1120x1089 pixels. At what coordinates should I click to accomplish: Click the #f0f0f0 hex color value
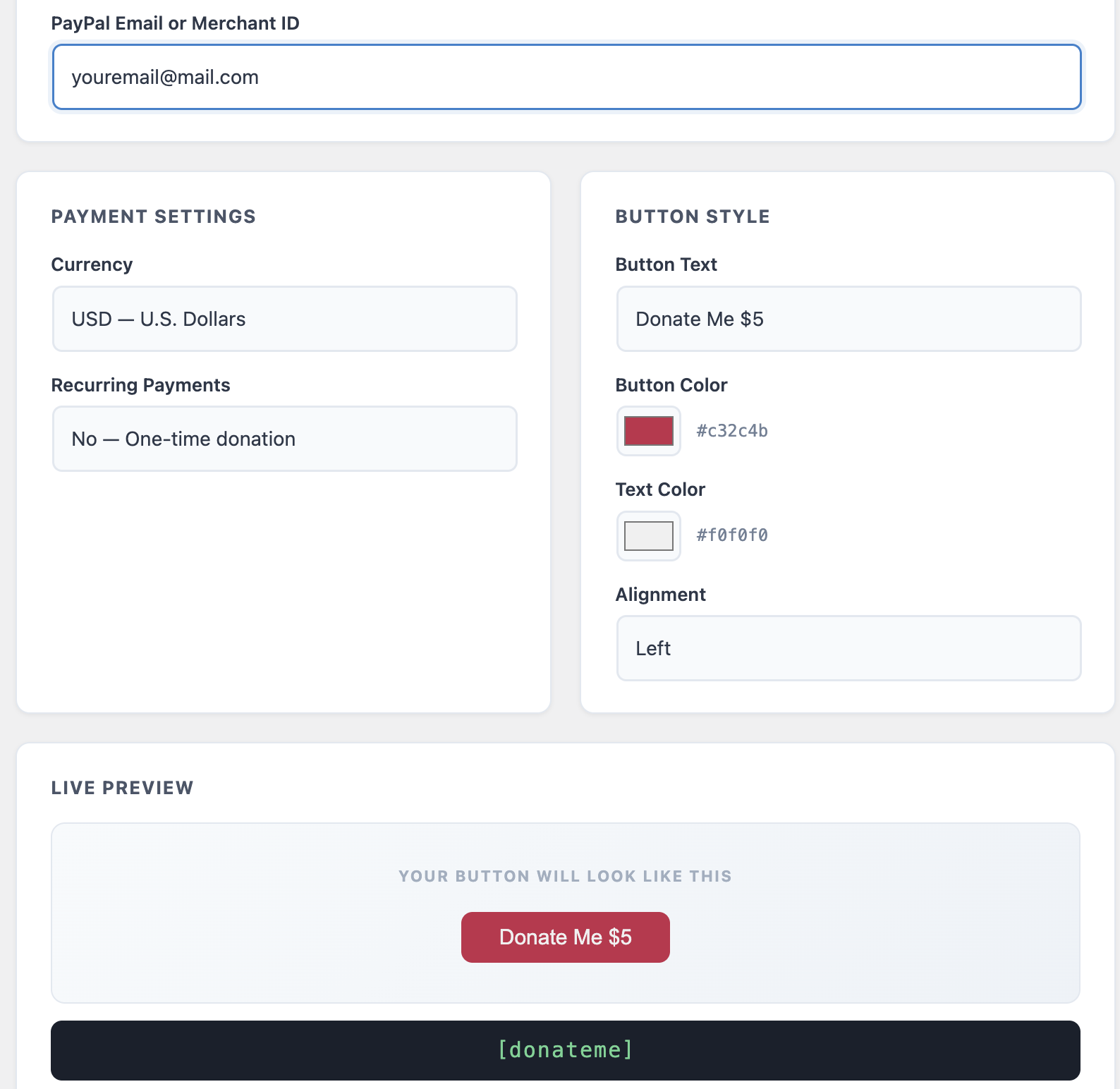tap(732, 535)
